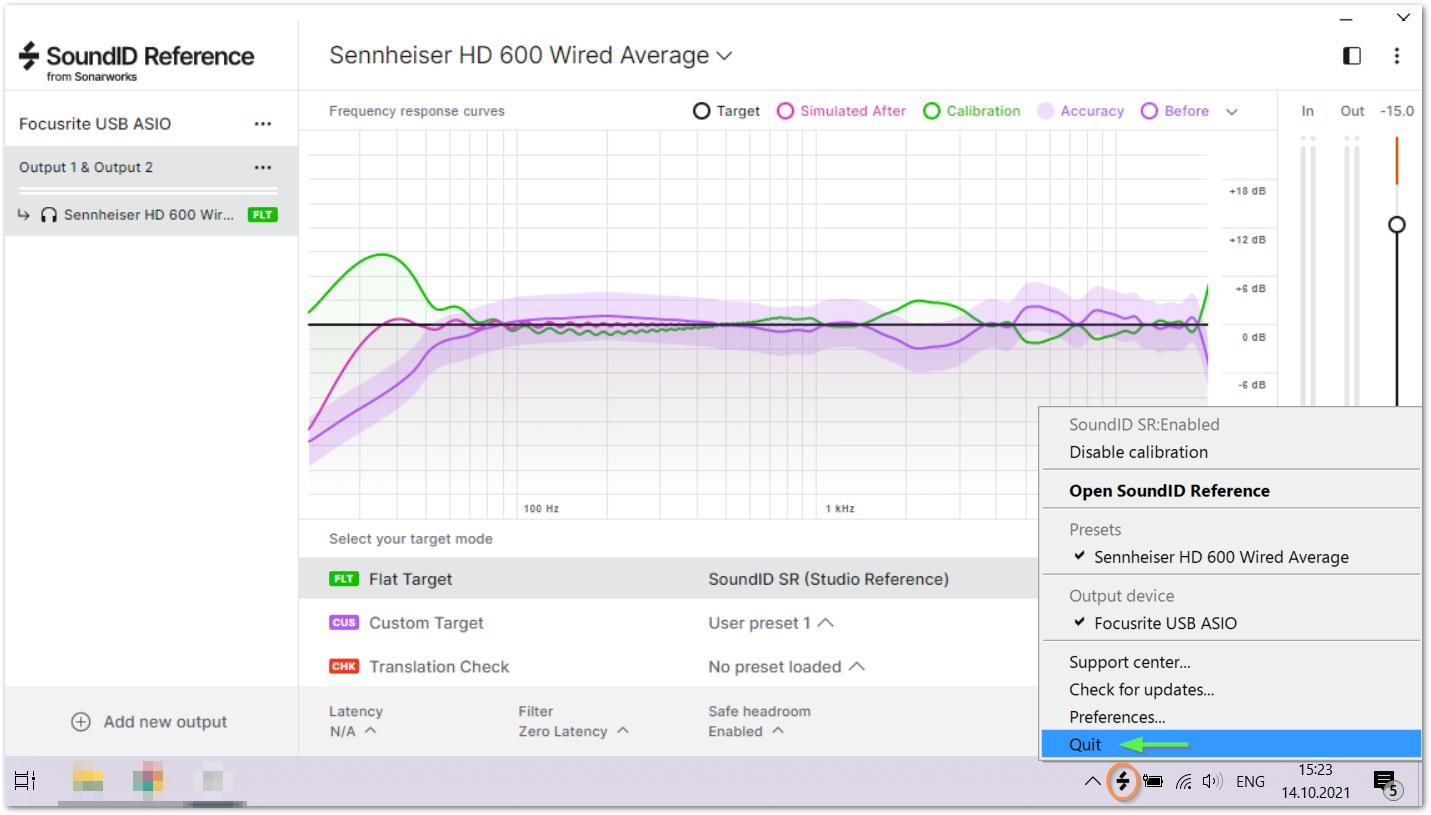
Task: Click the plus icon for new output
Action: [81, 722]
